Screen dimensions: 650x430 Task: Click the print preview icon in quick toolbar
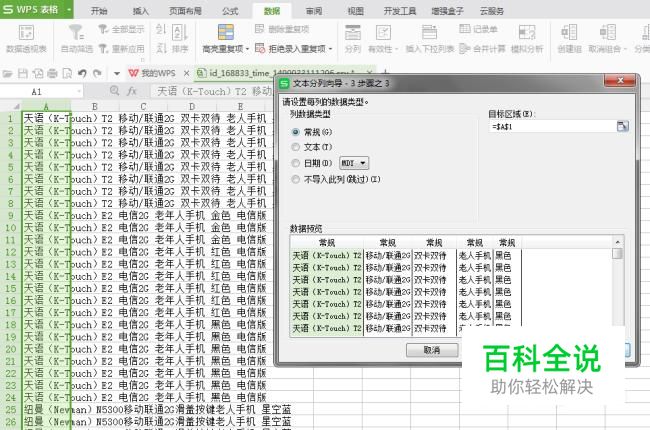tap(67, 74)
